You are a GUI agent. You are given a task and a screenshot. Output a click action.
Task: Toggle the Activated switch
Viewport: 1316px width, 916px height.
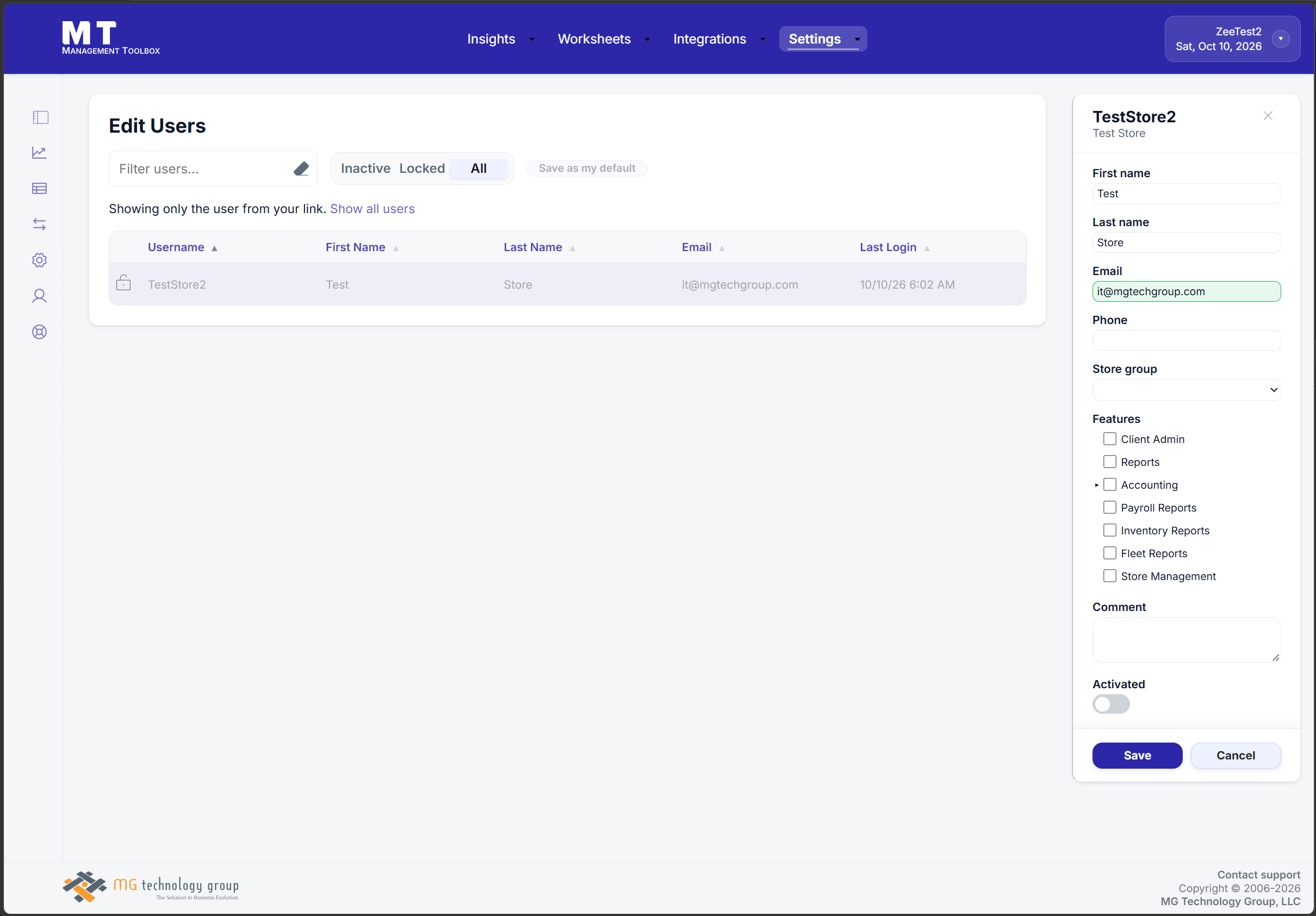point(1111,704)
